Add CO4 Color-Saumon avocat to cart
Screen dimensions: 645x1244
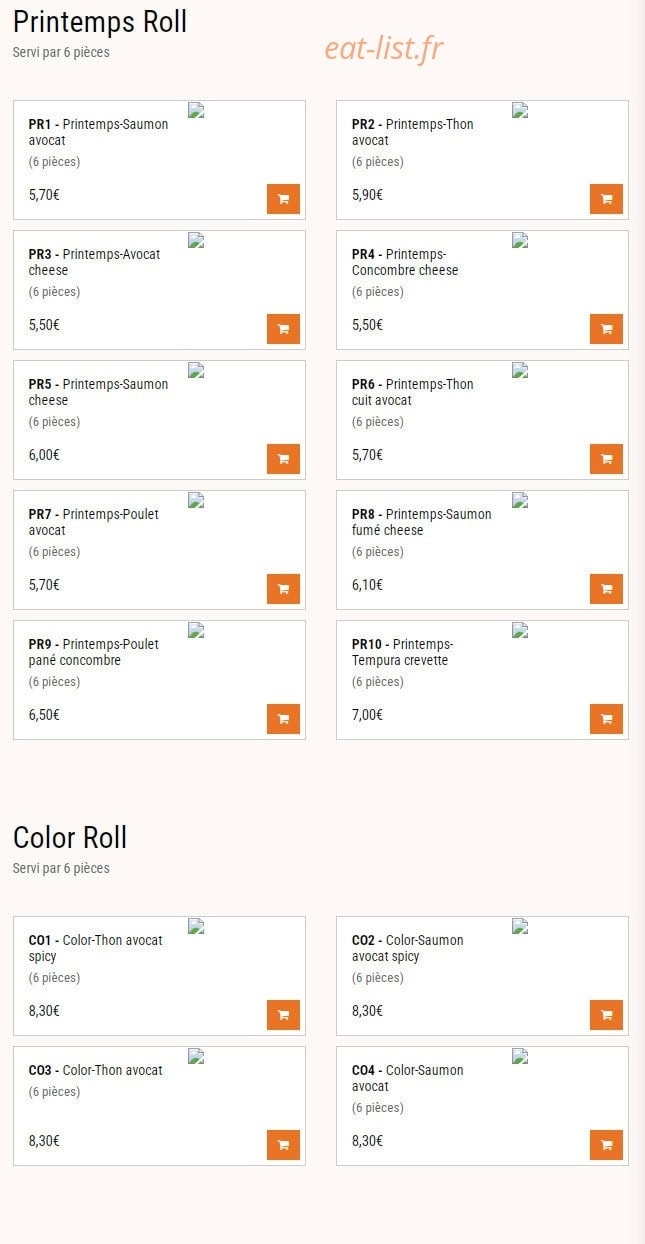pyautogui.click(x=606, y=1145)
